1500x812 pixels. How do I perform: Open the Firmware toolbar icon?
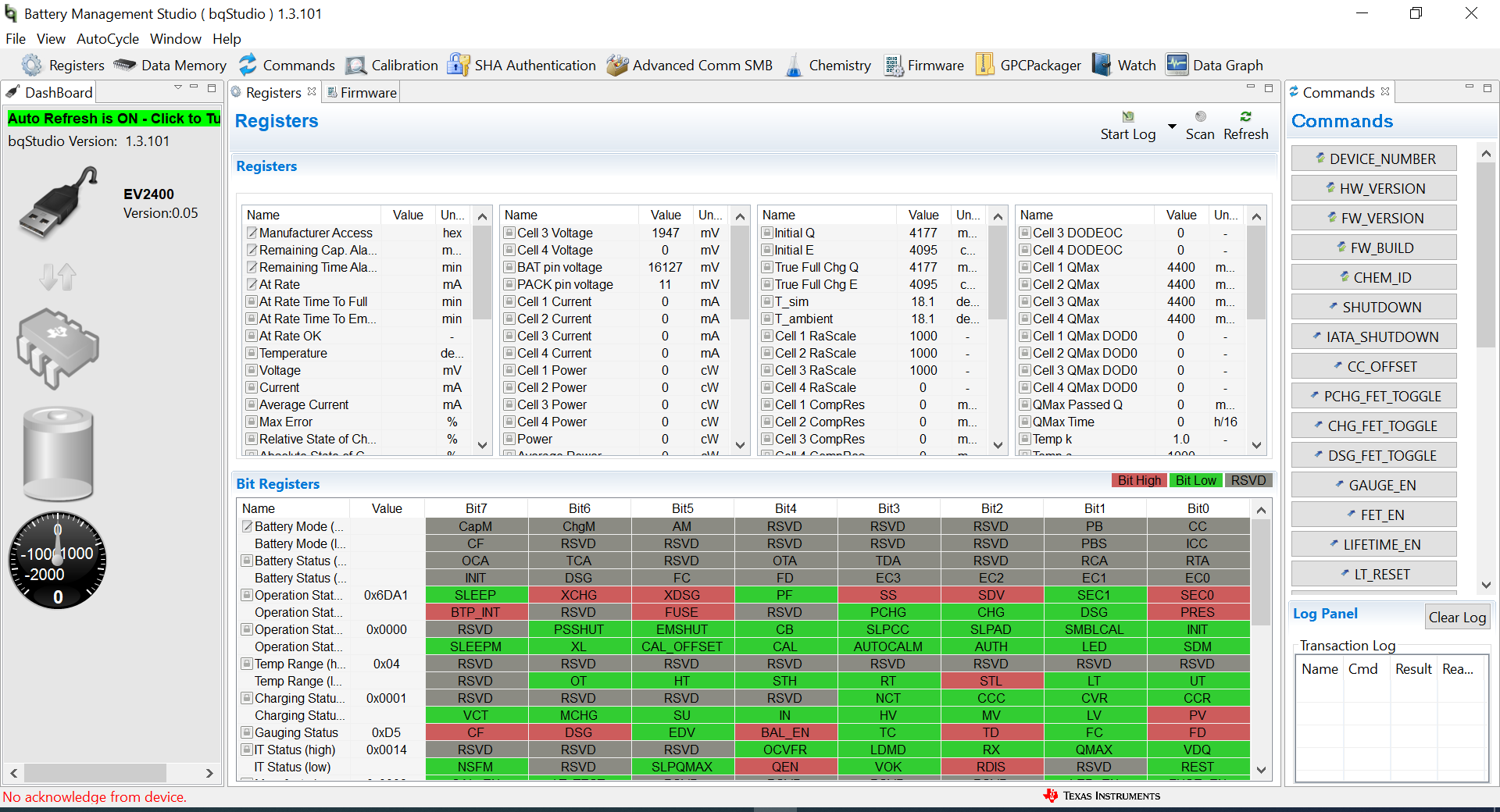[894, 65]
